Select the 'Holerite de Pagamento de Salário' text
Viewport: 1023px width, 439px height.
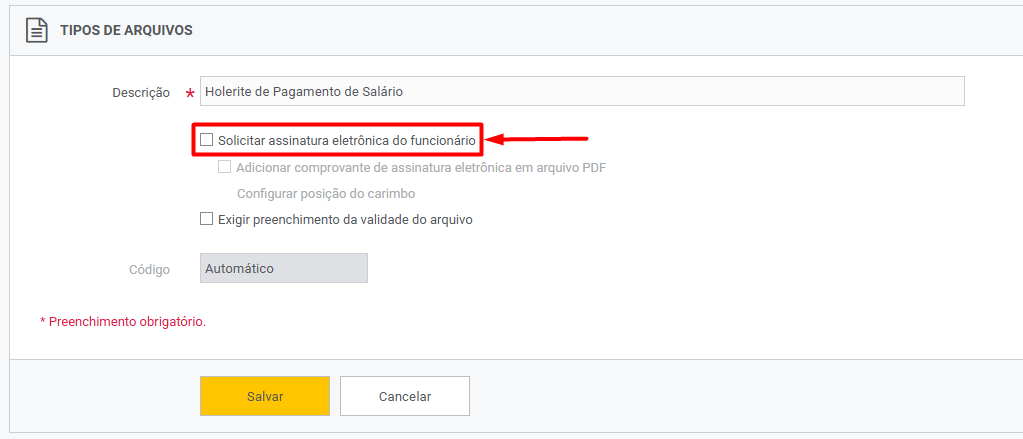coord(304,92)
